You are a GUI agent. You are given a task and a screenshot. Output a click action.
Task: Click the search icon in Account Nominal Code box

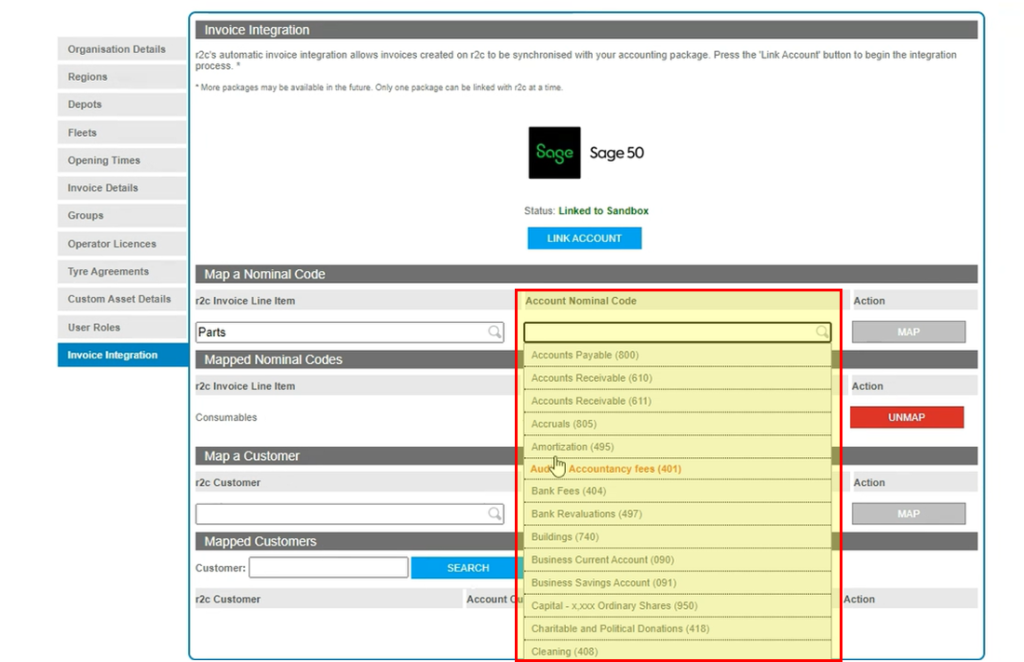[x=820, y=331]
